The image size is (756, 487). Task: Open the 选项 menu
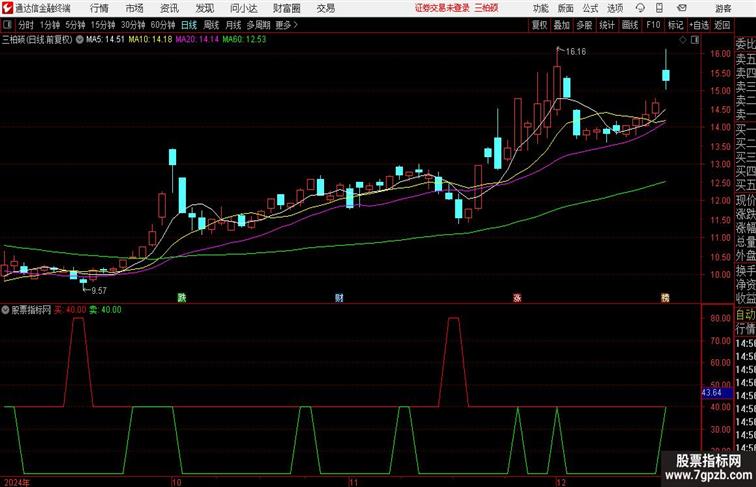click(615, 8)
